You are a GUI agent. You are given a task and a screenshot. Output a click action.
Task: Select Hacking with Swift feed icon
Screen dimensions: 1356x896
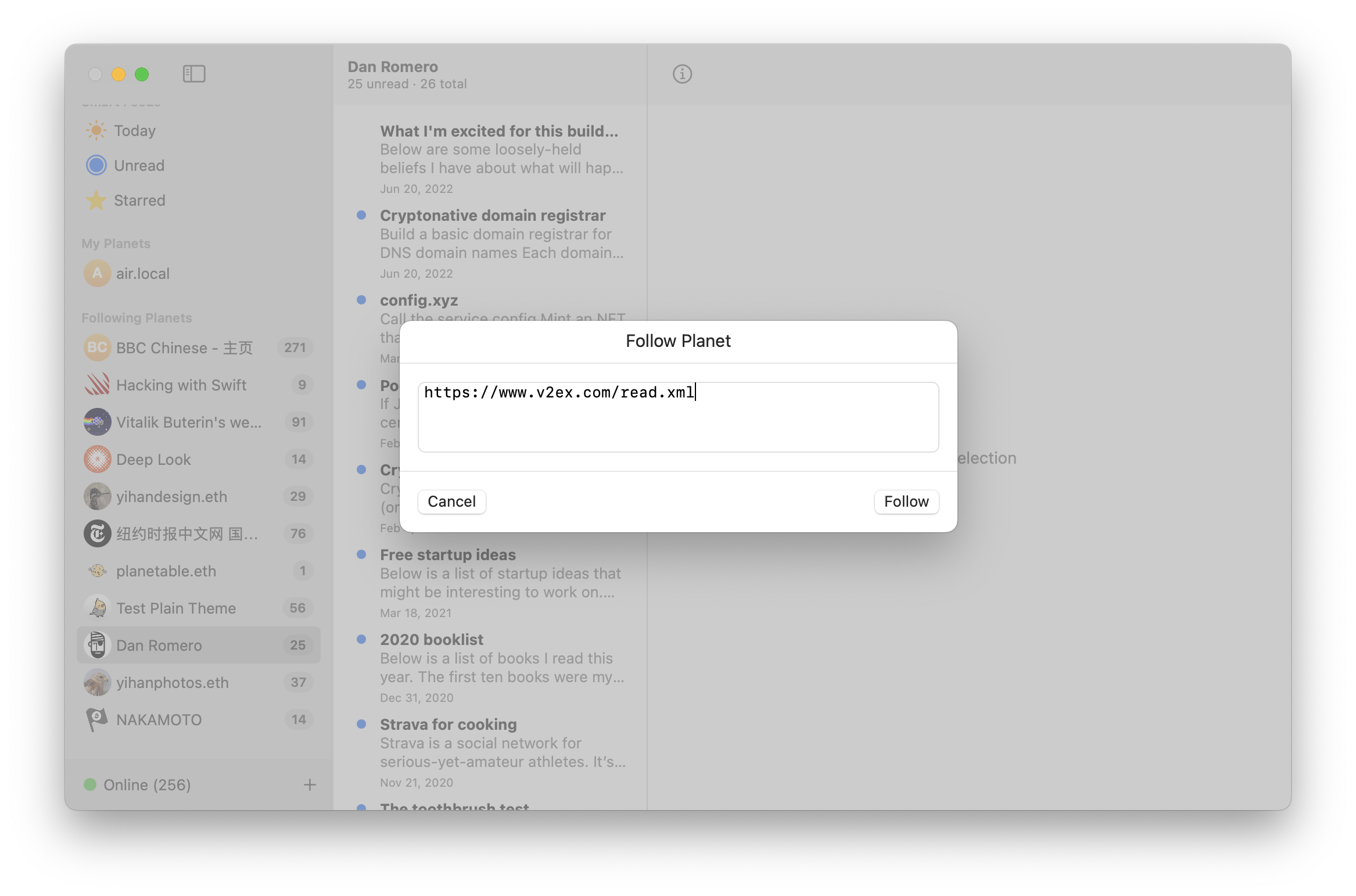click(x=97, y=385)
